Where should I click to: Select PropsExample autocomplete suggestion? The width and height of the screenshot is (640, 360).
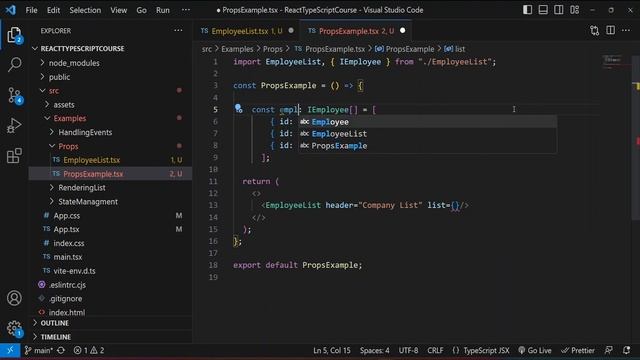click(x=427, y=146)
